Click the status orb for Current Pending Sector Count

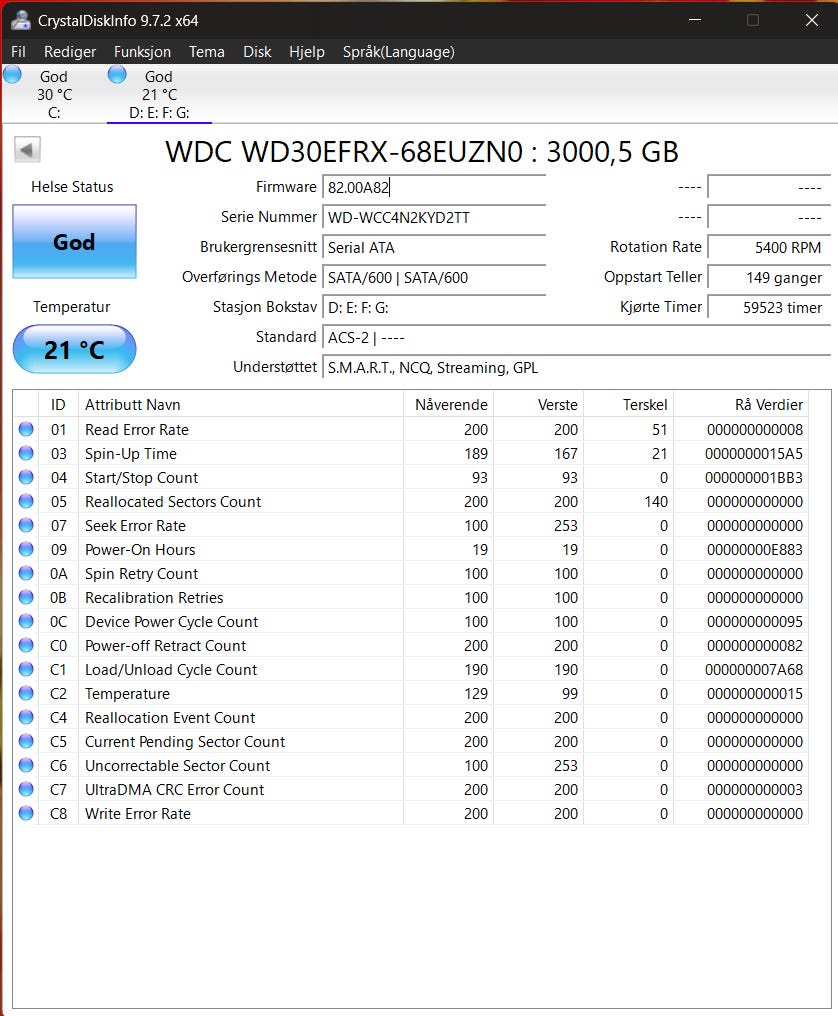26,741
